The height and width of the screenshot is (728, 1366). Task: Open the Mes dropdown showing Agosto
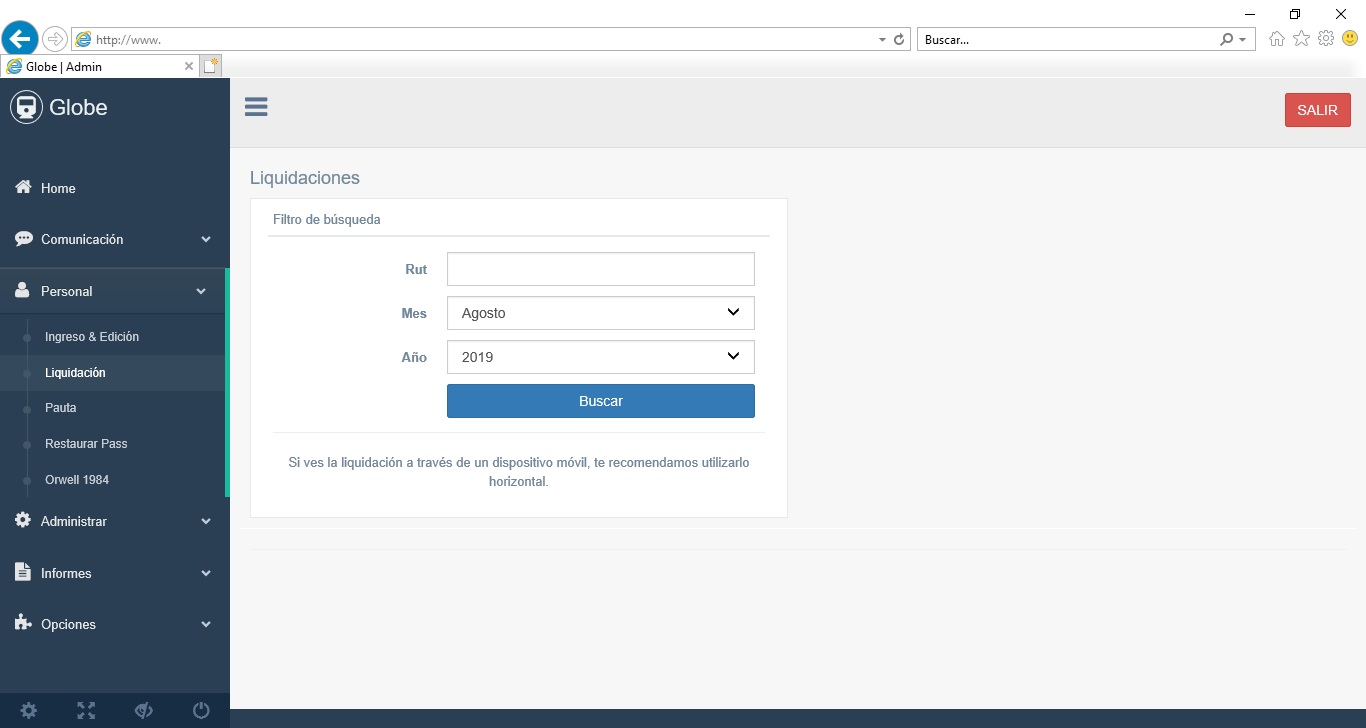[600, 313]
